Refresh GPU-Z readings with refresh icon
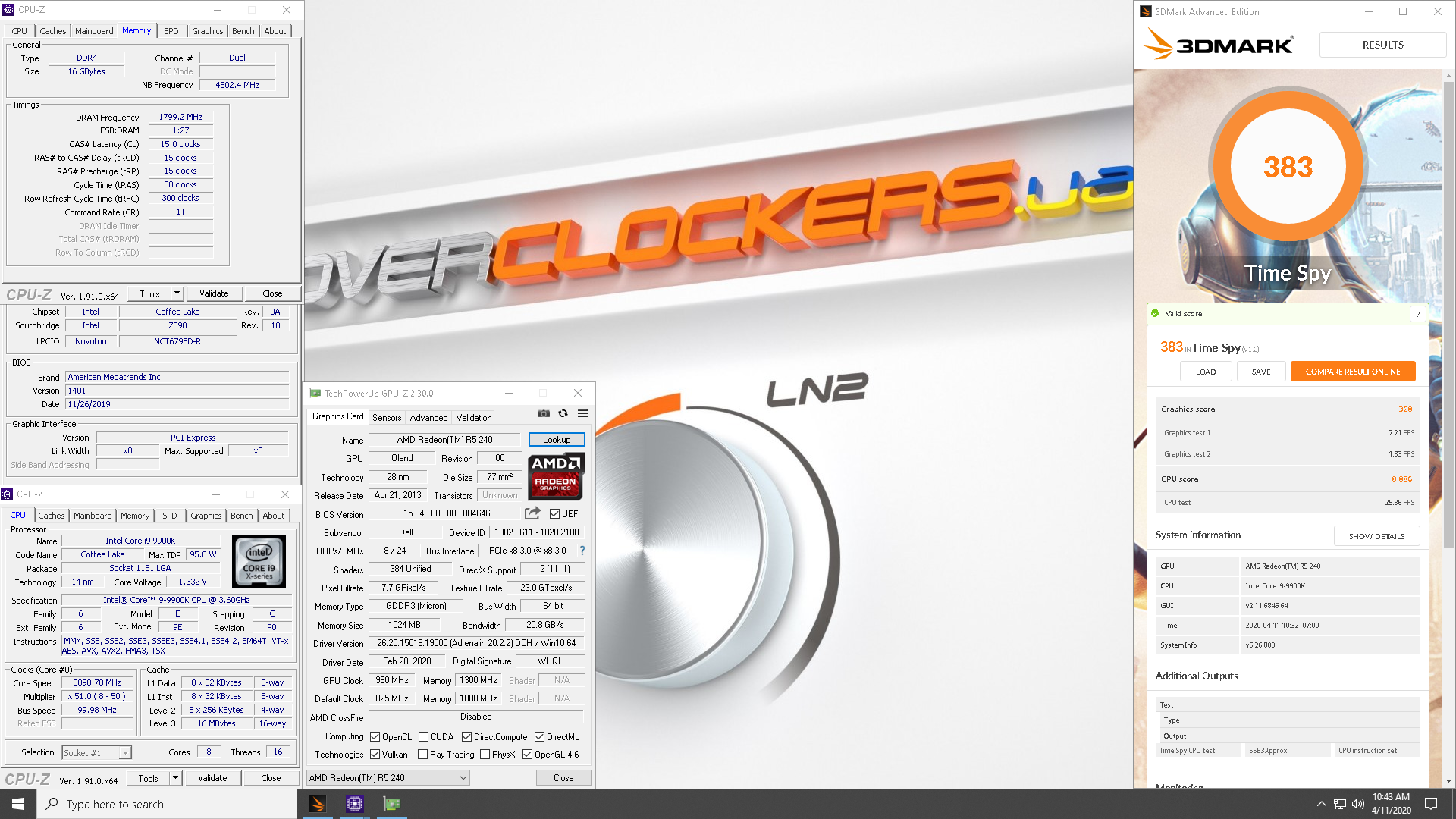 (x=563, y=413)
